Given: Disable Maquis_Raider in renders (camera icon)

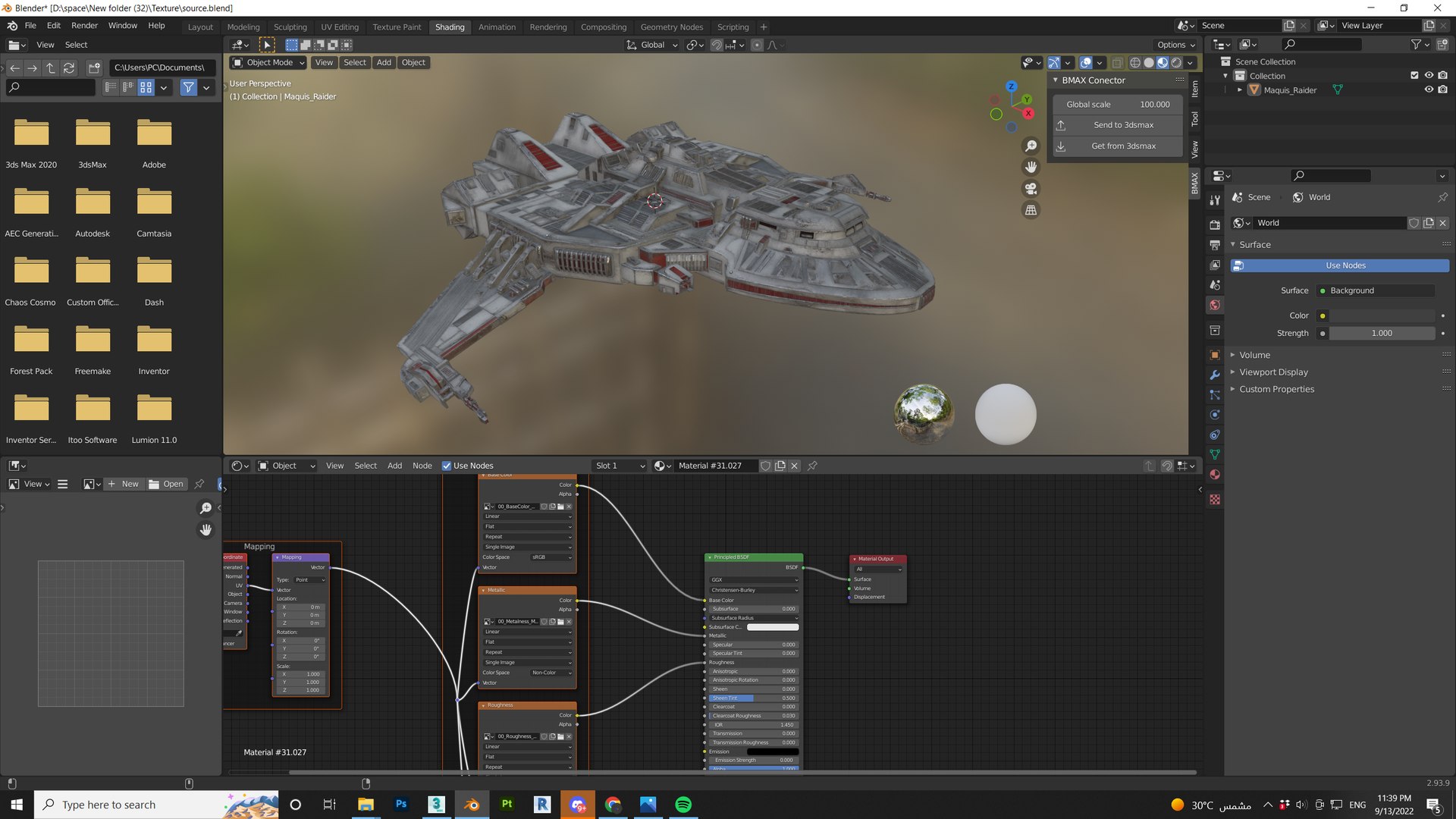Looking at the screenshot, I should coord(1443,89).
